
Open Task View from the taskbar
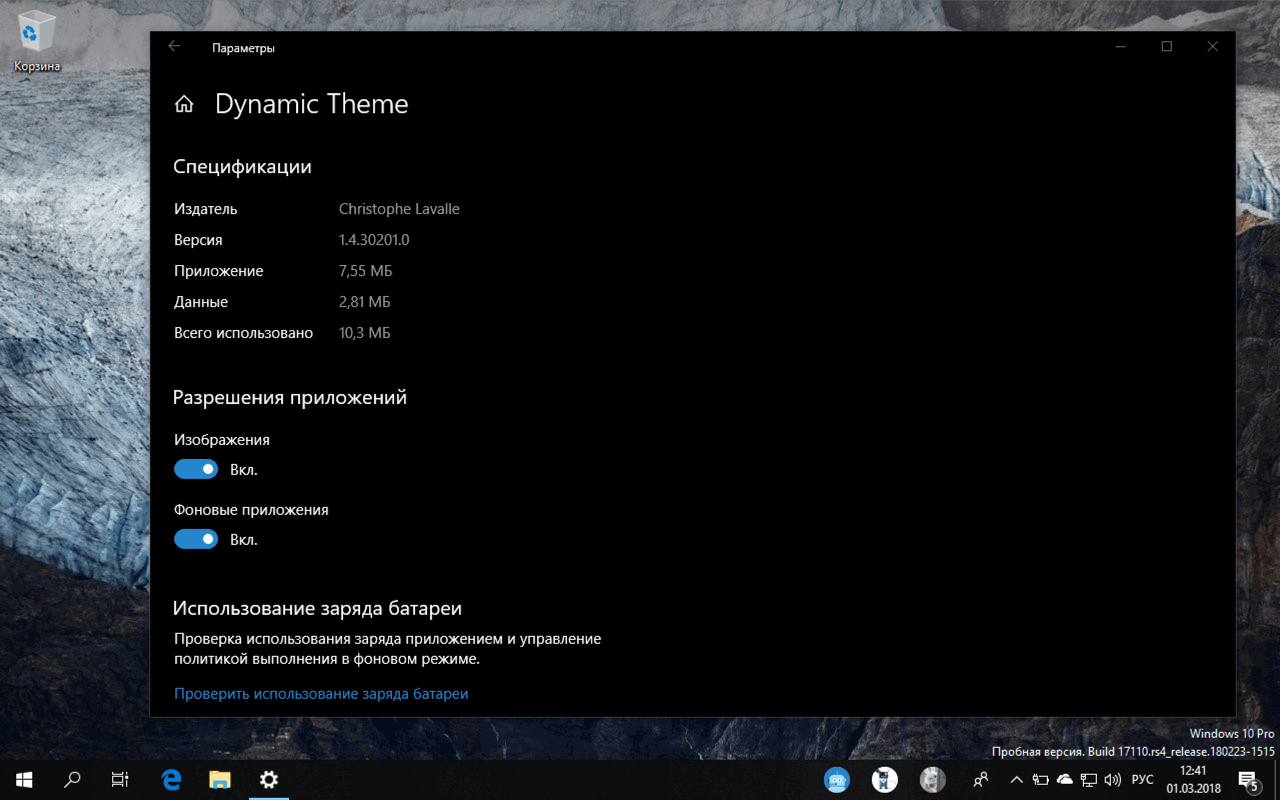(x=120, y=780)
